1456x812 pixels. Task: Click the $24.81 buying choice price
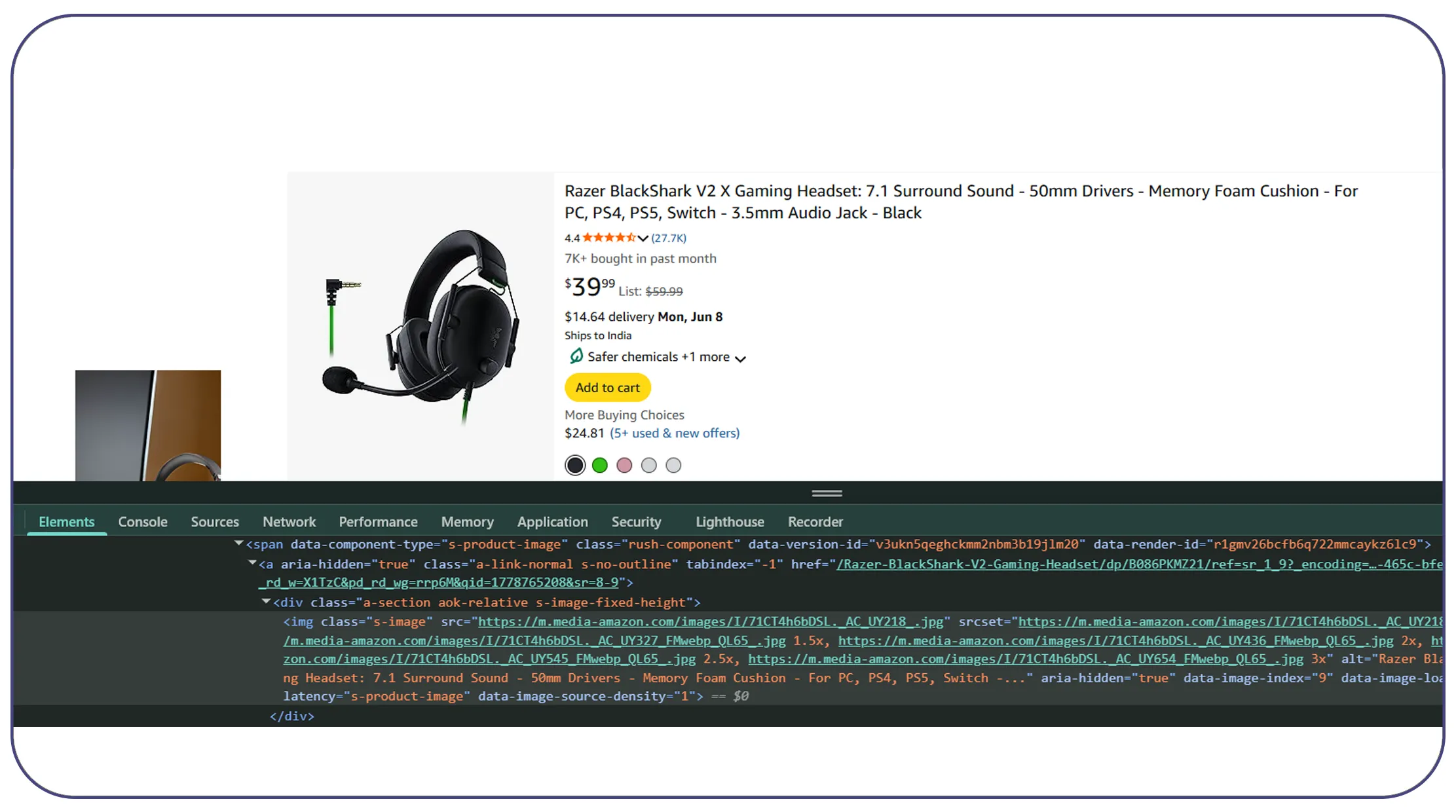[584, 434]
